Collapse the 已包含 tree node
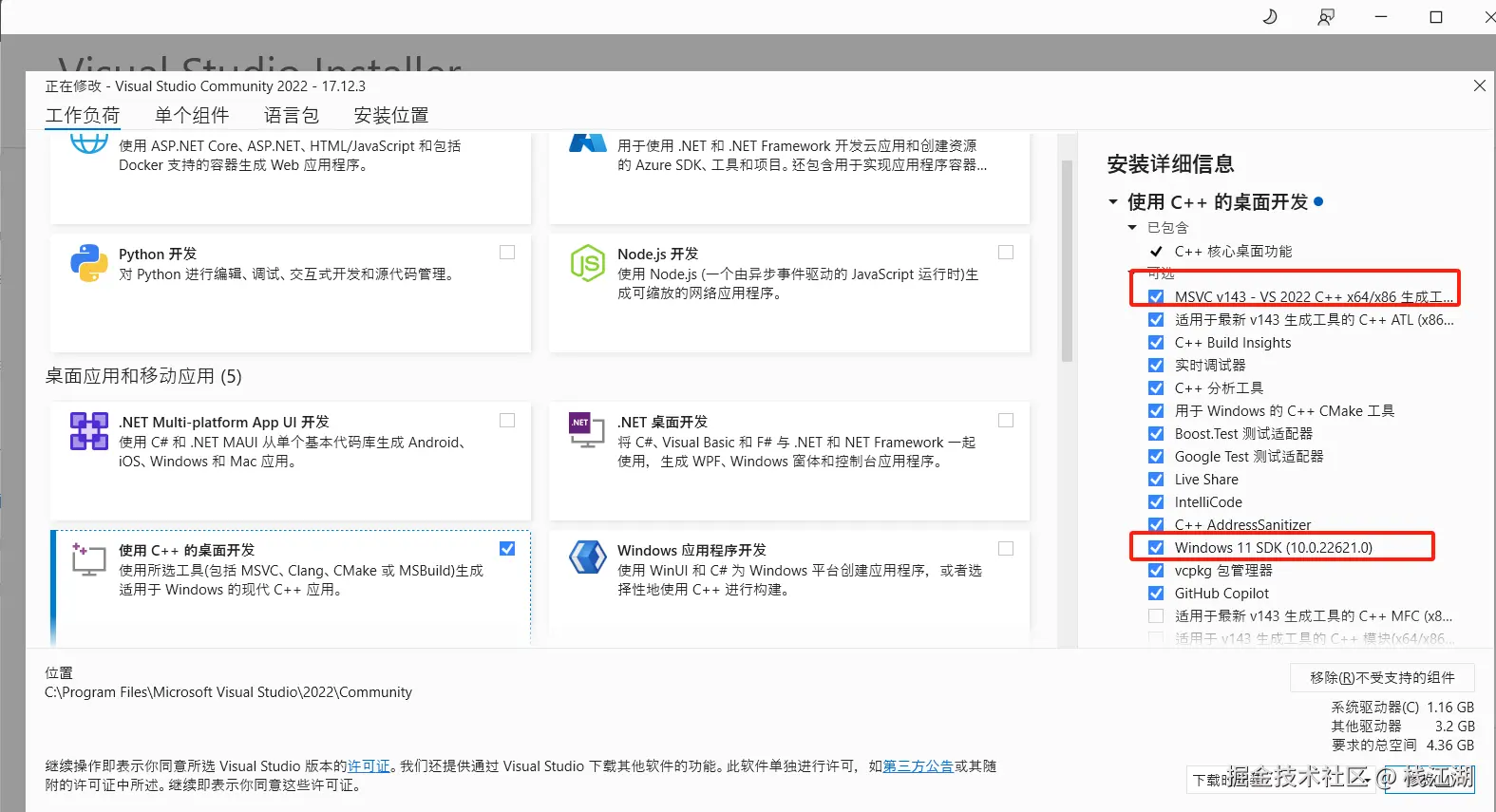This screenshot has width=1496, height=812. coord(1132,228)
